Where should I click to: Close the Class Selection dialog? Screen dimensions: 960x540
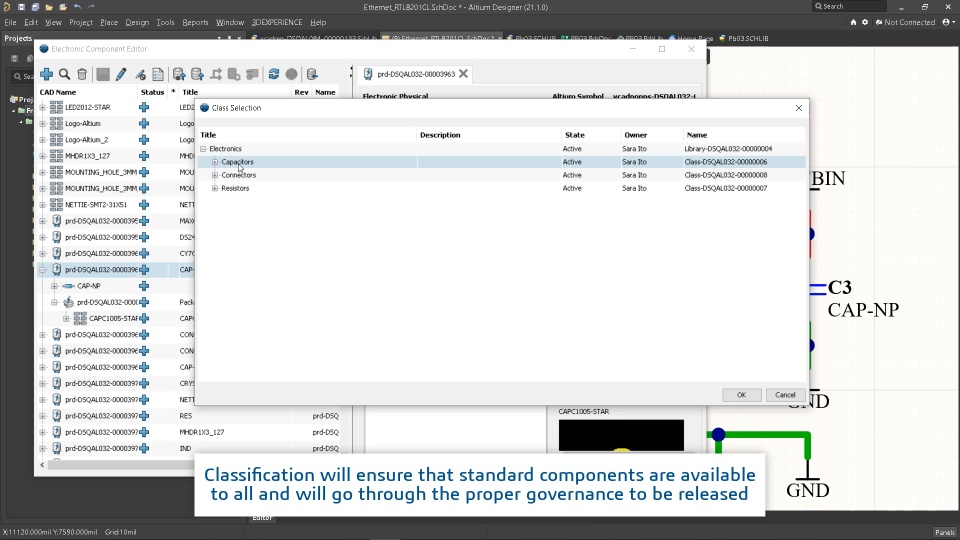(x=798, y=108)
